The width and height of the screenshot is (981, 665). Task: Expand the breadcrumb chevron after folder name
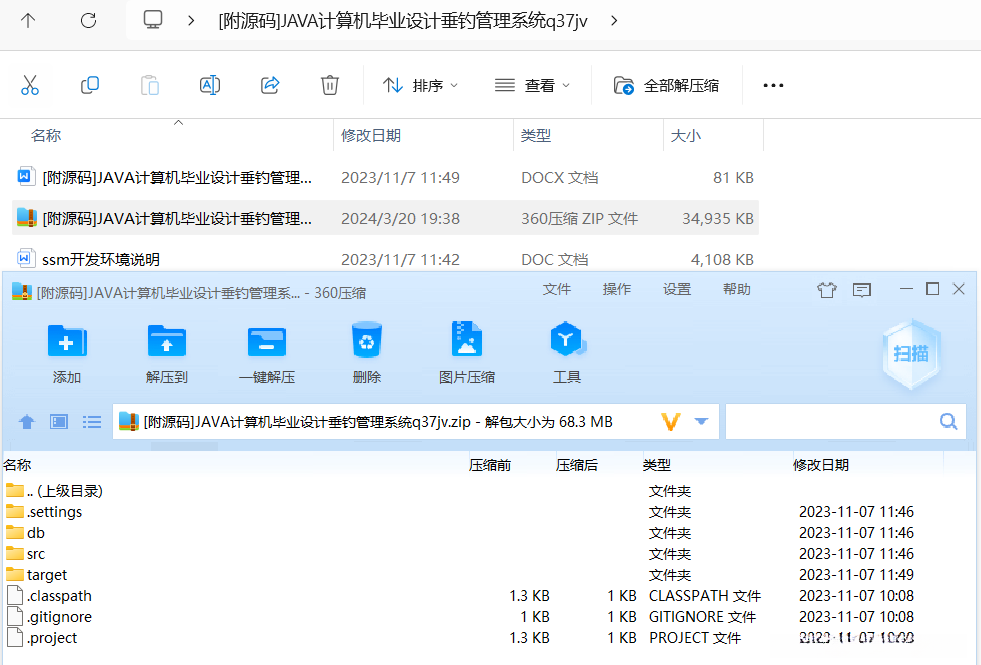coord(614,21)
